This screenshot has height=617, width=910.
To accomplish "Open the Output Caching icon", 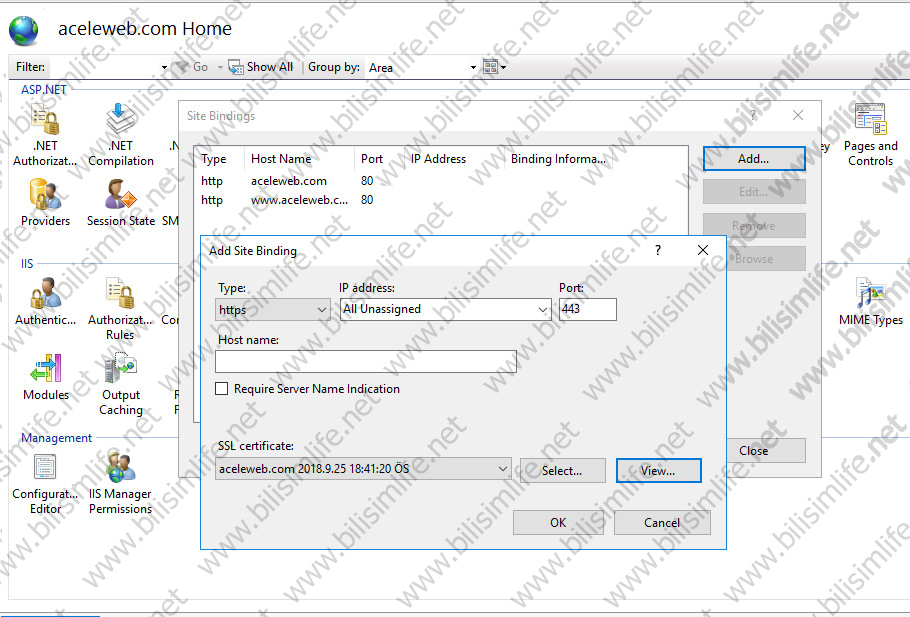I will [120, 368].
